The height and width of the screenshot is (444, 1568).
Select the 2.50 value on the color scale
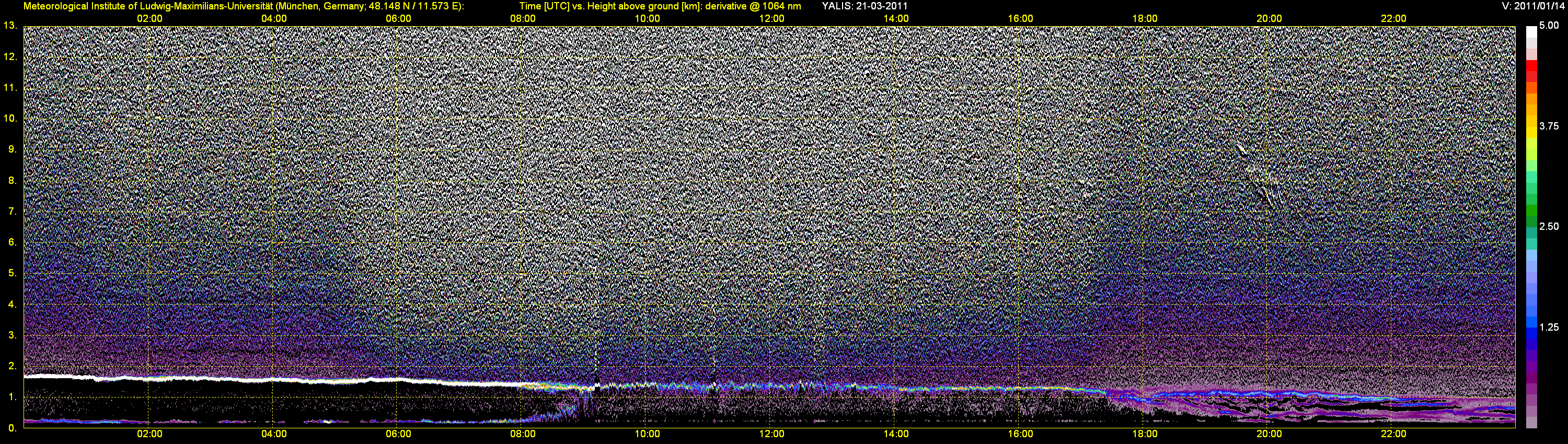(x=1549, y=226)
